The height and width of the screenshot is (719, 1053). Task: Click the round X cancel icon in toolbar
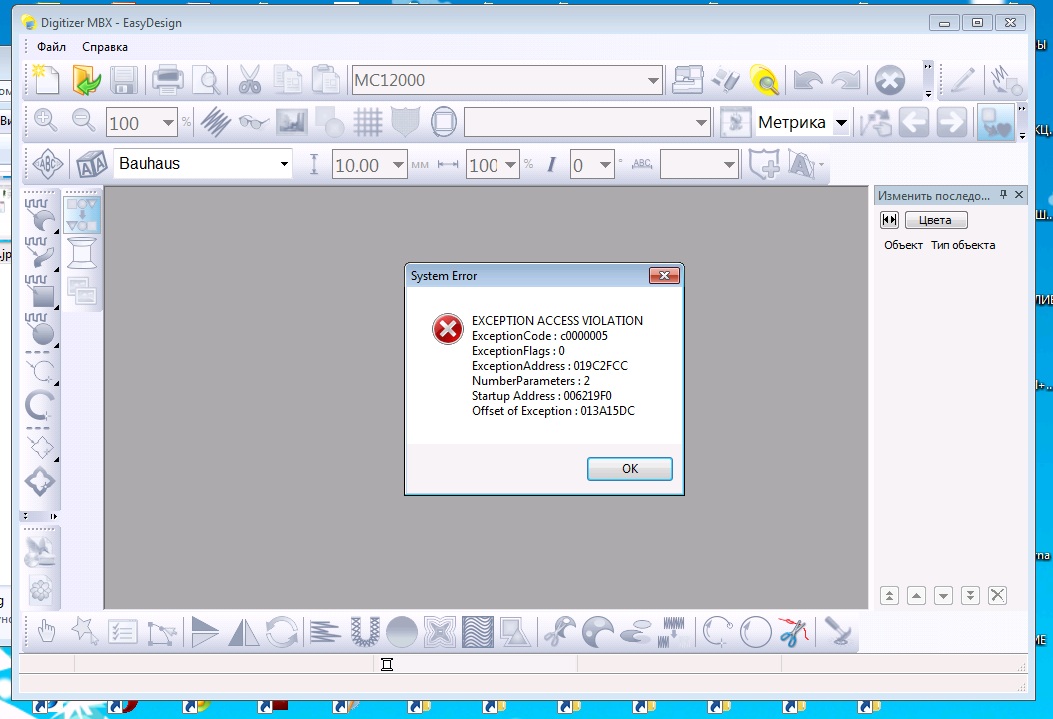point(890,81)
